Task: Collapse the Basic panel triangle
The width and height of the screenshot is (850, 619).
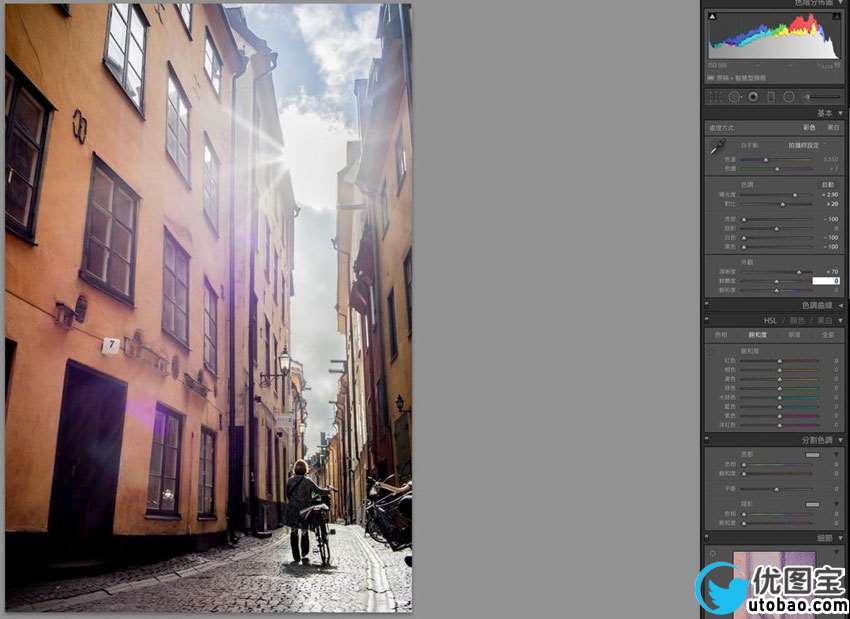Action: pos(841,113)
